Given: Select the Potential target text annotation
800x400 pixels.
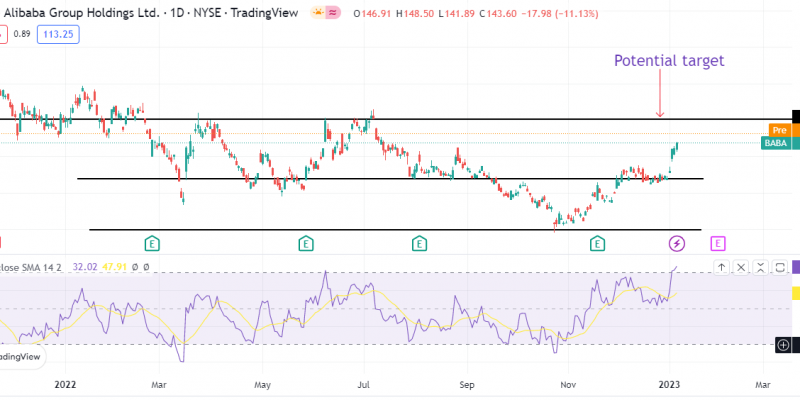Looking at the screenshot, I should tap(669, 61).
